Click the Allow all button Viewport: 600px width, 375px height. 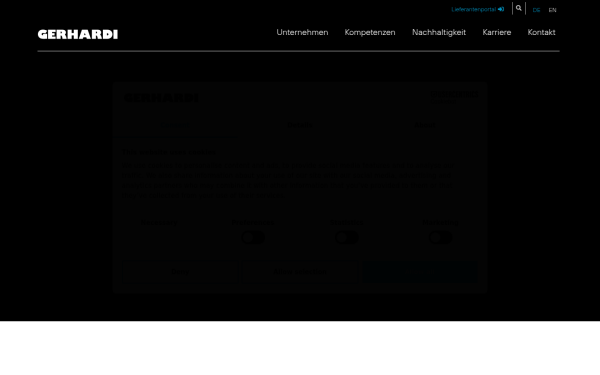[x=420, y=272]
